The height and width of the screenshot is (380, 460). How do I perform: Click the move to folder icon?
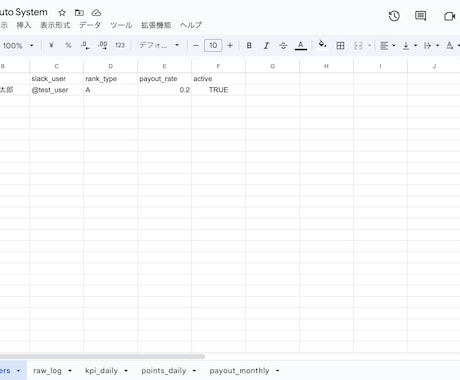(79, 13)
